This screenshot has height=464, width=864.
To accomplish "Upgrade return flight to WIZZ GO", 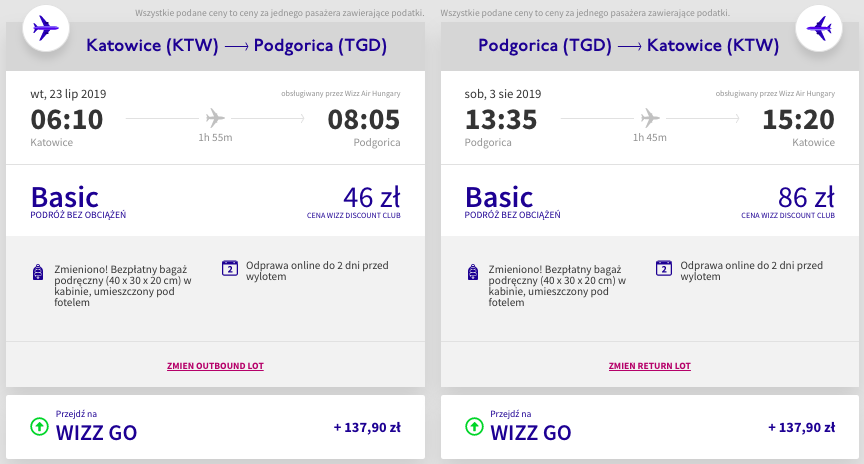I will (x=530, y=432).
